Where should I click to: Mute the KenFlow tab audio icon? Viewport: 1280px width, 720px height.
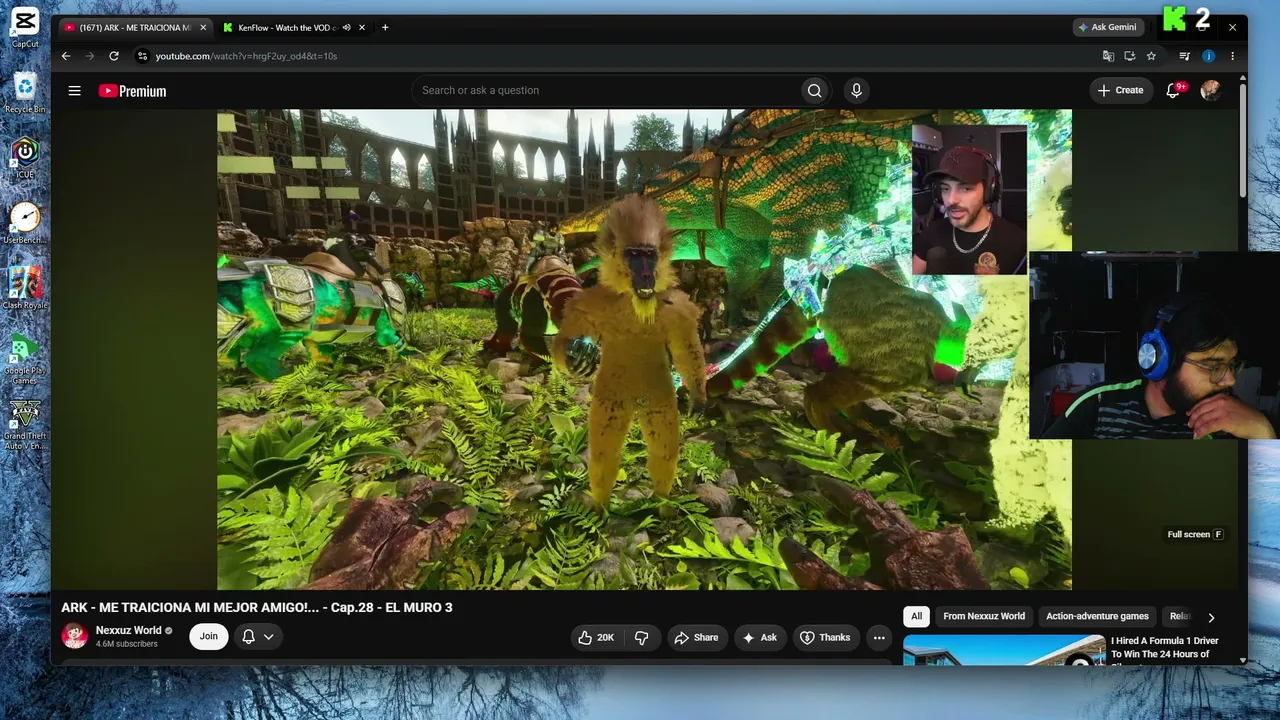[346, 28]
